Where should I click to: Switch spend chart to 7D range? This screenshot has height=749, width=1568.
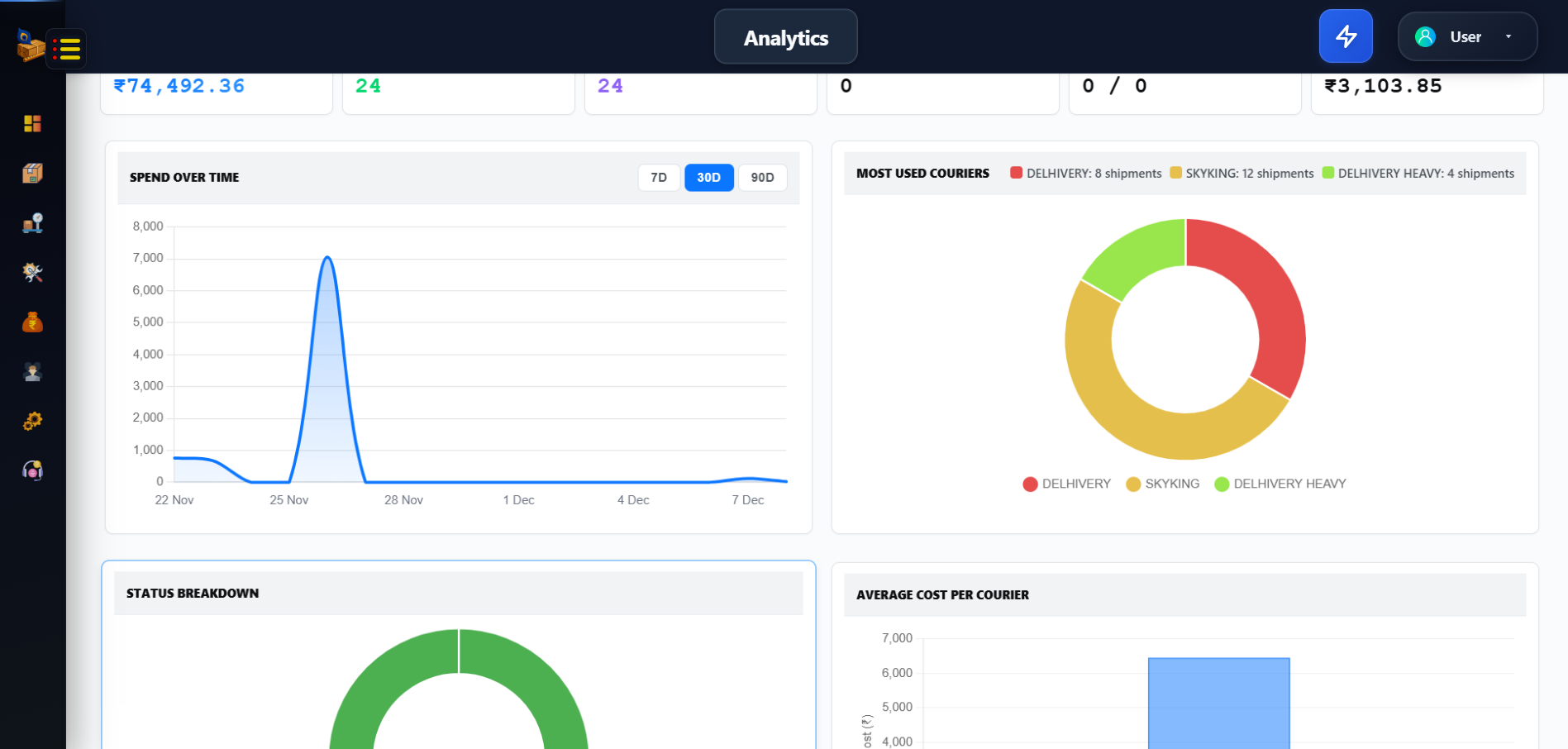pyautogui.click(x=658, y=178)
